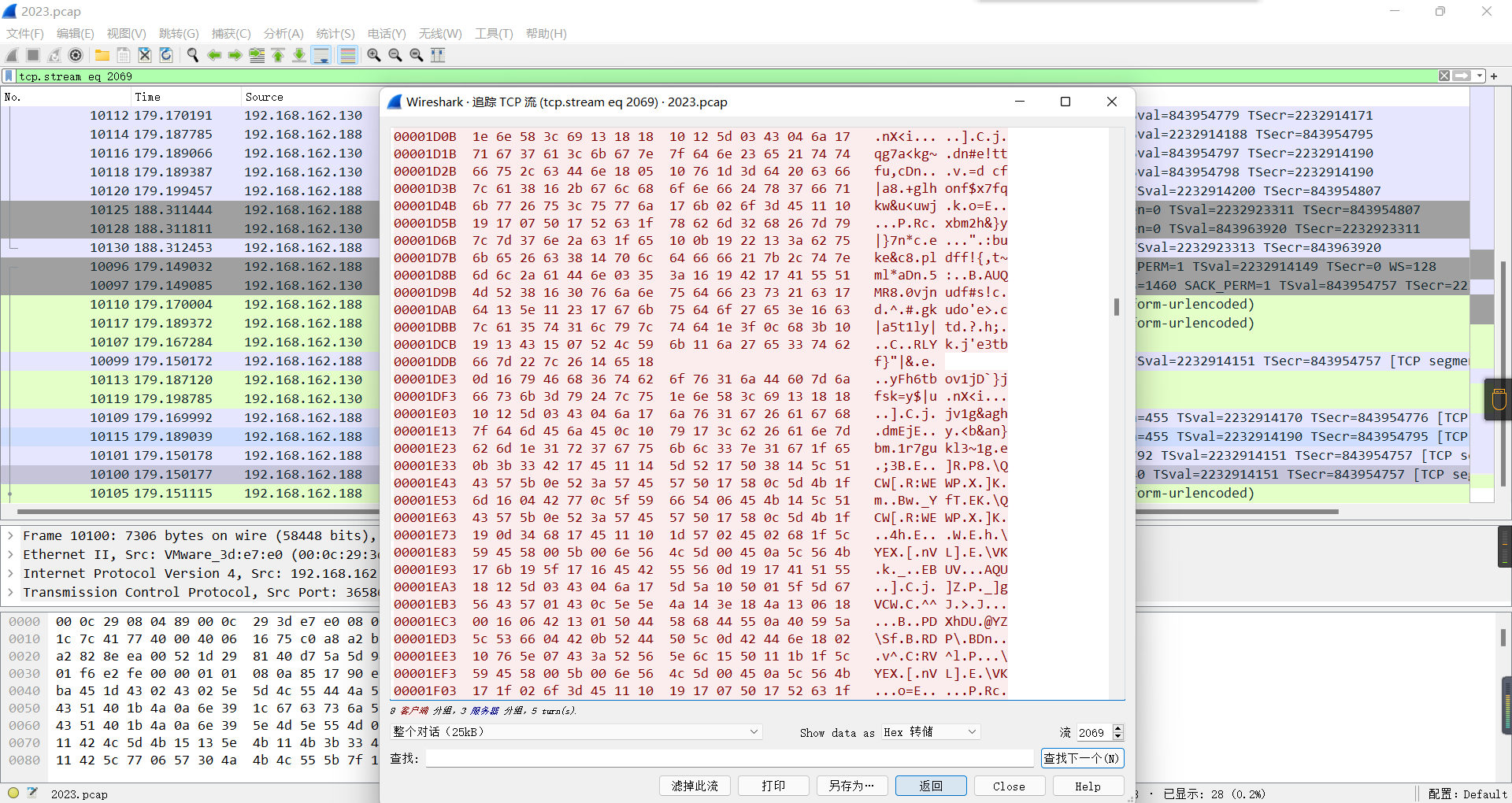Viewport: 1512px width, 803px height.
Task: Click the 打印 button
Action: 773,786
